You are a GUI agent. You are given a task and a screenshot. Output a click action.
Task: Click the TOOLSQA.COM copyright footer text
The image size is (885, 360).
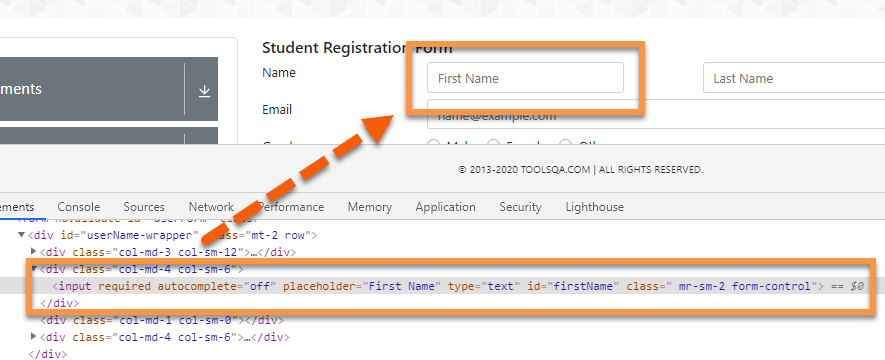click(x=581, y=169)
